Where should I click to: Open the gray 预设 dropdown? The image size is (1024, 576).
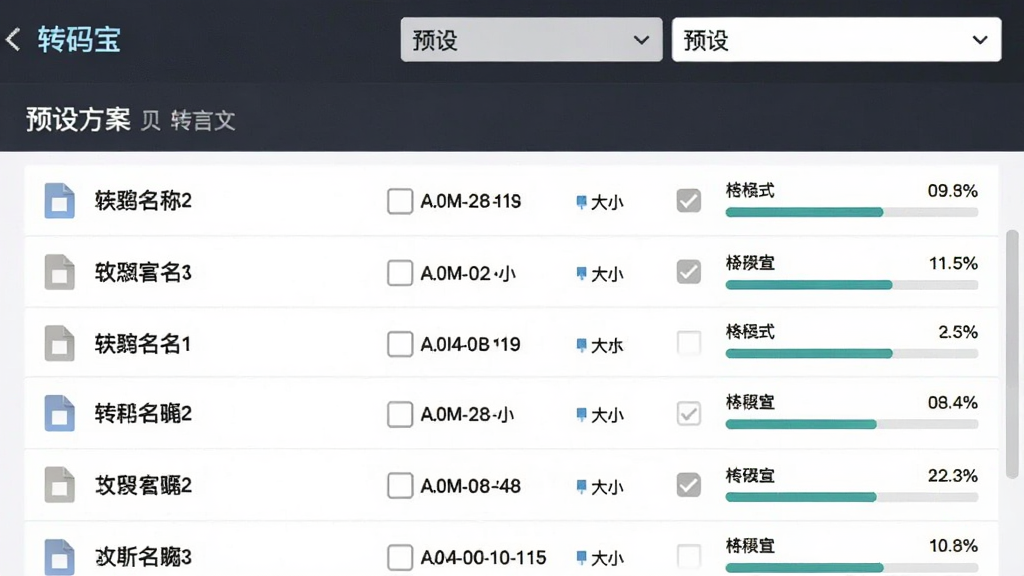click(531, 40)
